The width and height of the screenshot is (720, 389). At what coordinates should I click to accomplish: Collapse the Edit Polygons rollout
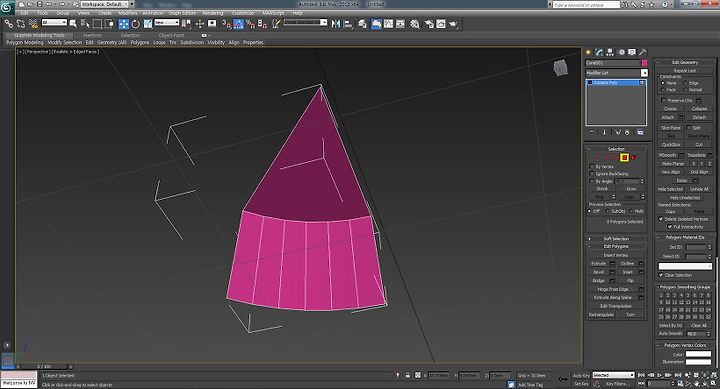[x=590, y=247]
